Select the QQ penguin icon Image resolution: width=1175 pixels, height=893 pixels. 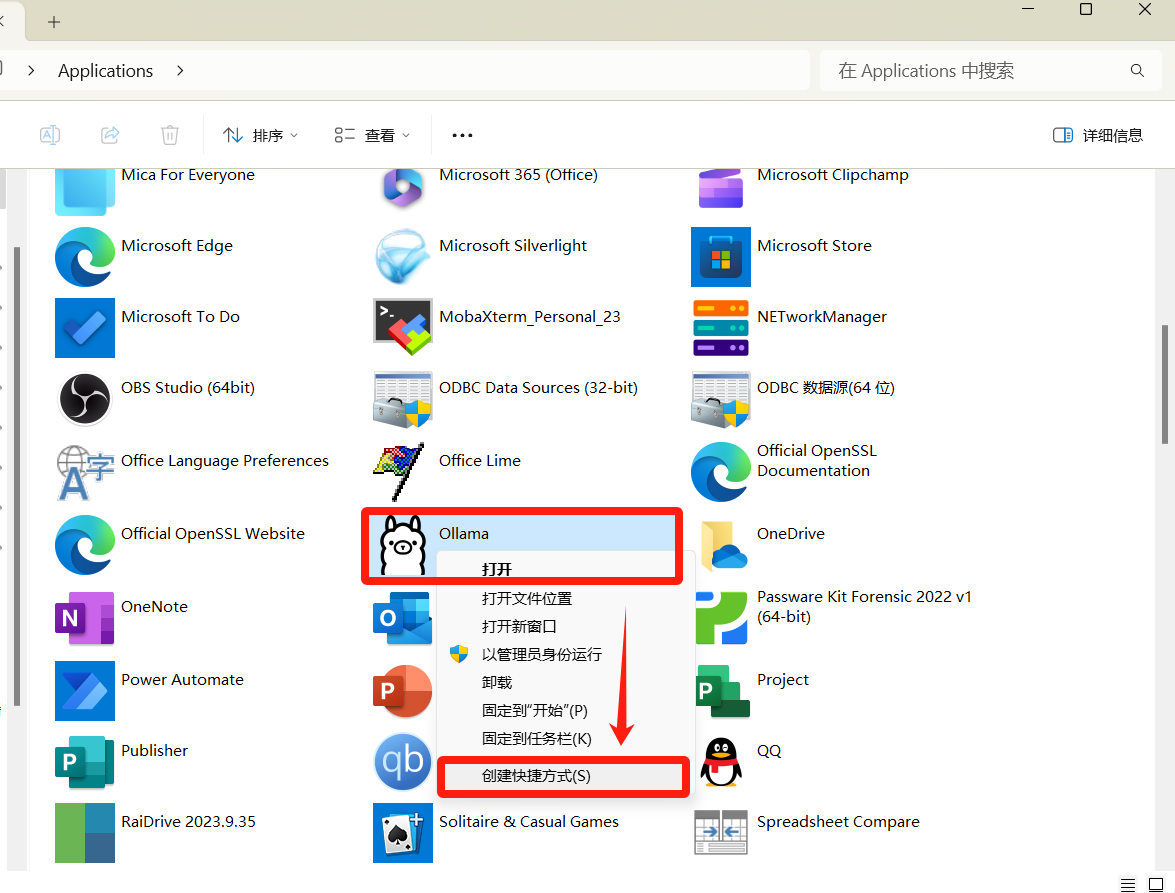720,762
